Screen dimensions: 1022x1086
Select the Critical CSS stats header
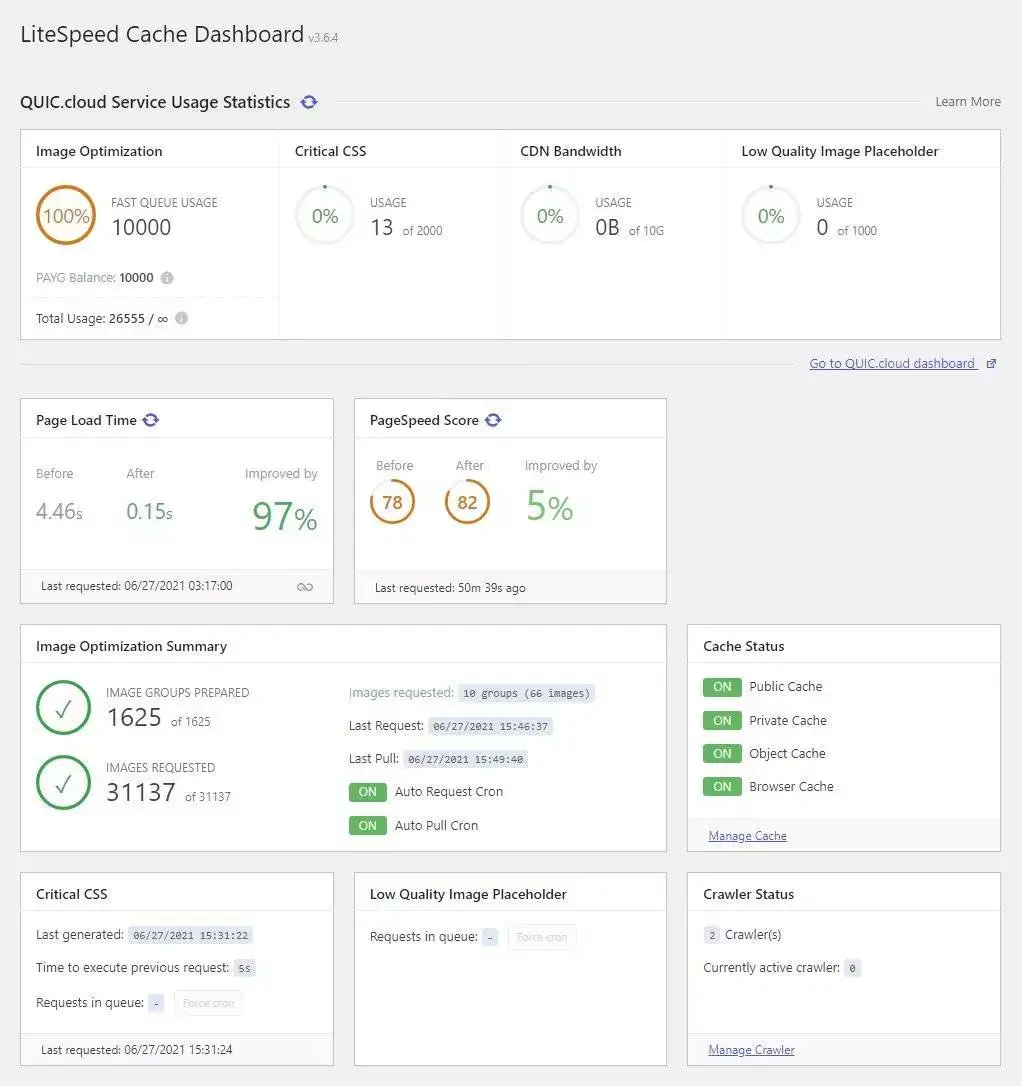pos(330,151)
